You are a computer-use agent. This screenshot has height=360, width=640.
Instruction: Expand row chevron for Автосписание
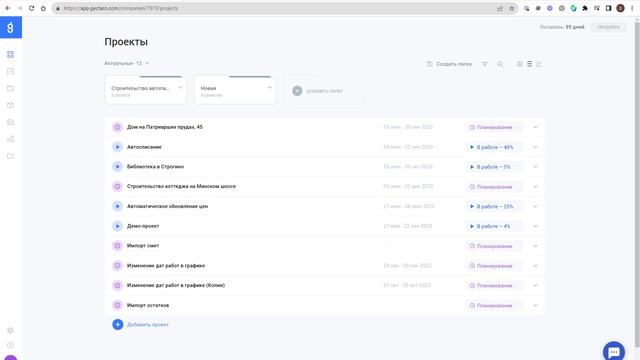click(535, 147)
